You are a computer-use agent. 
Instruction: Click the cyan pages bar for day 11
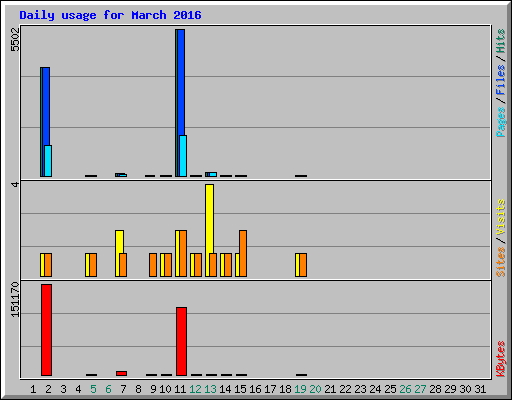point(183,156)
